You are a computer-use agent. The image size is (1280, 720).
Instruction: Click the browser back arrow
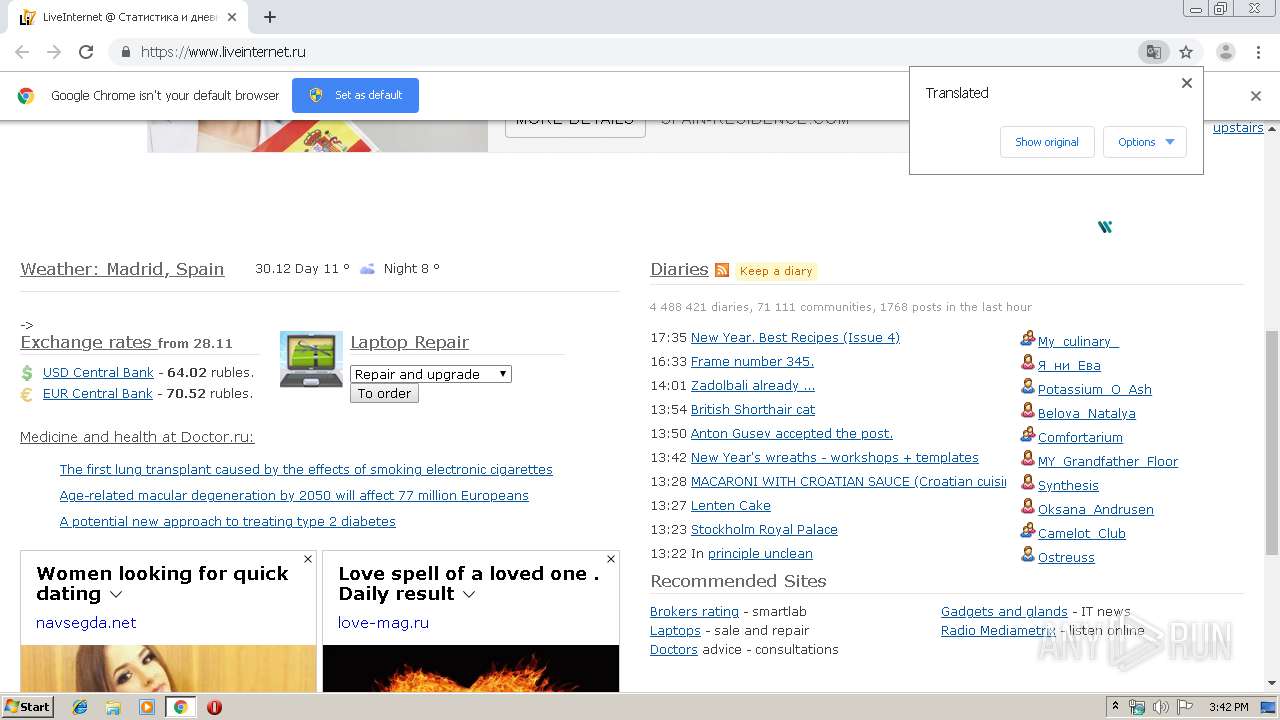coord(22,52)
